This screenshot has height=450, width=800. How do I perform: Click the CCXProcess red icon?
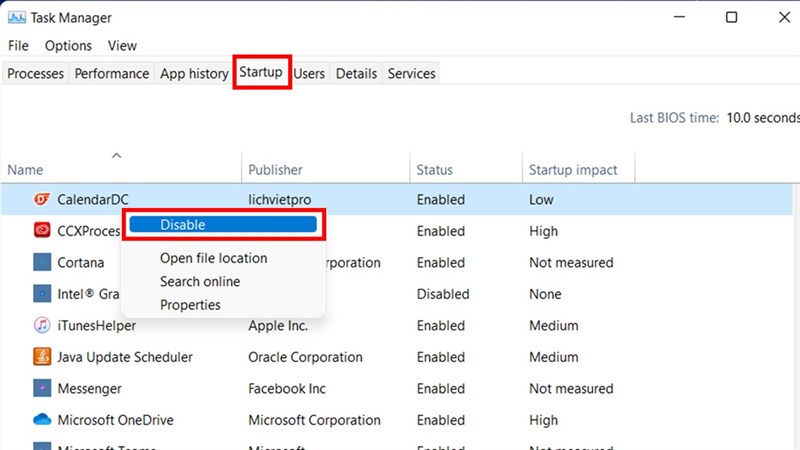[x=42, y=231]
